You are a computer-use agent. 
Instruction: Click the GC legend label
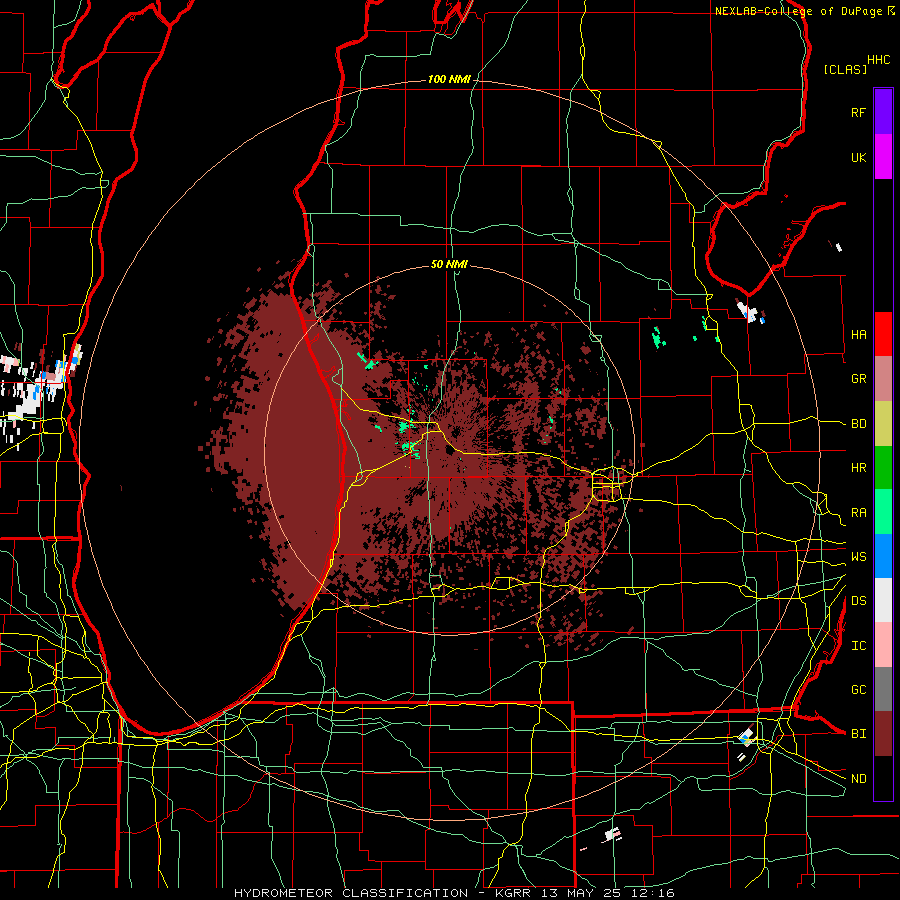(x=858, y=690)
